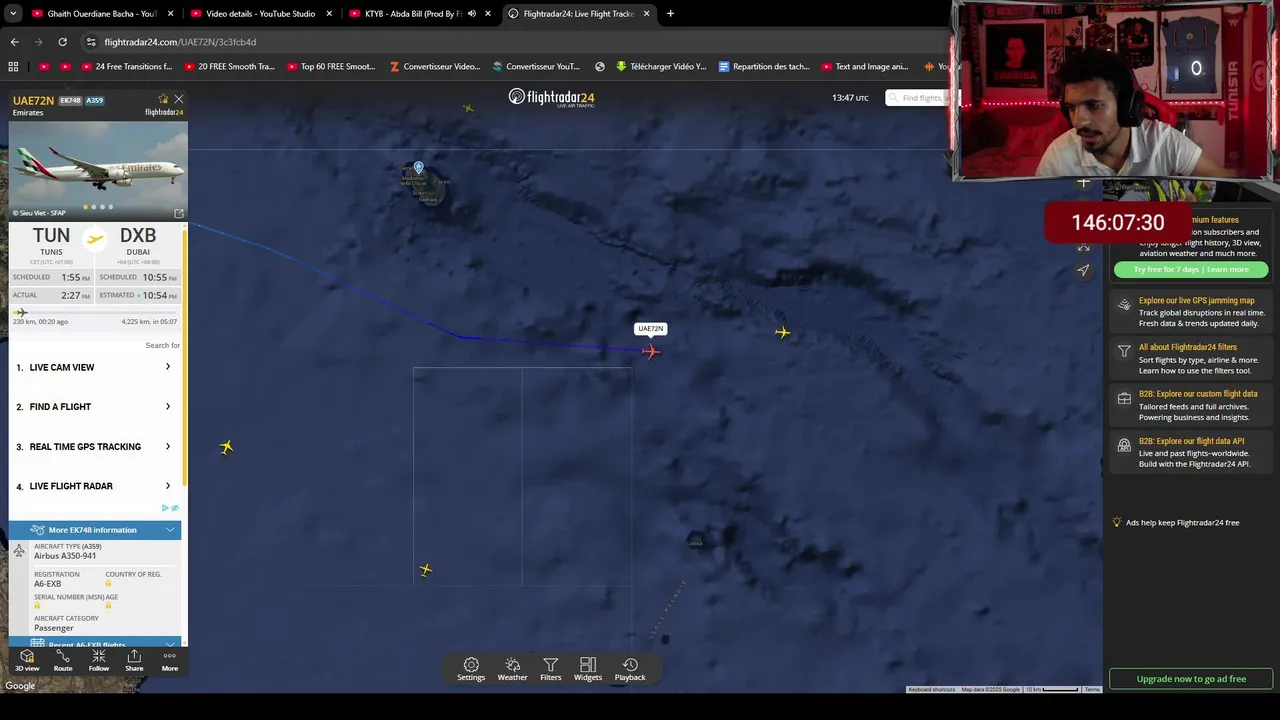Switch to the KTYB Abda Bill tab

pos(418,14)
